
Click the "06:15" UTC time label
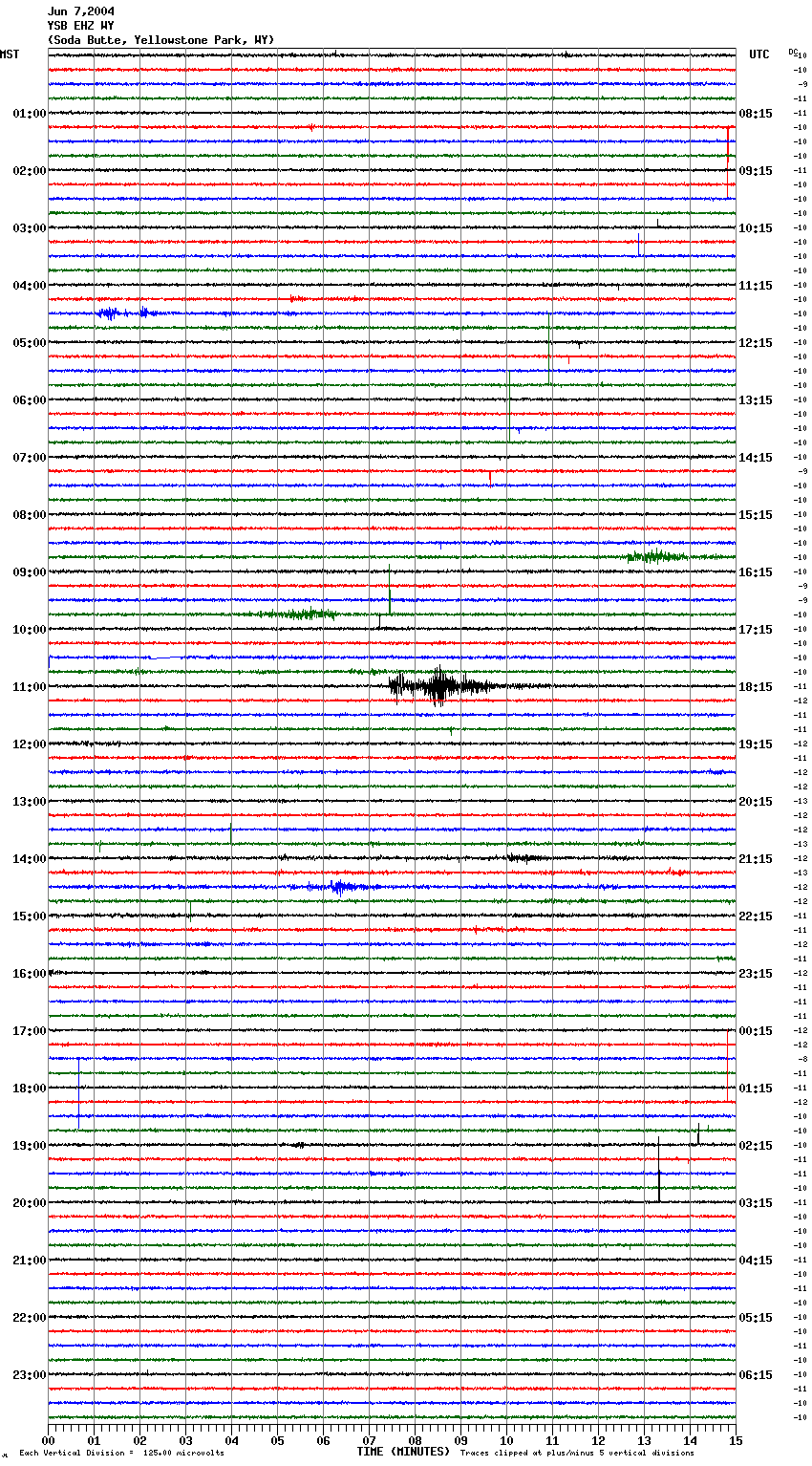756,1375
